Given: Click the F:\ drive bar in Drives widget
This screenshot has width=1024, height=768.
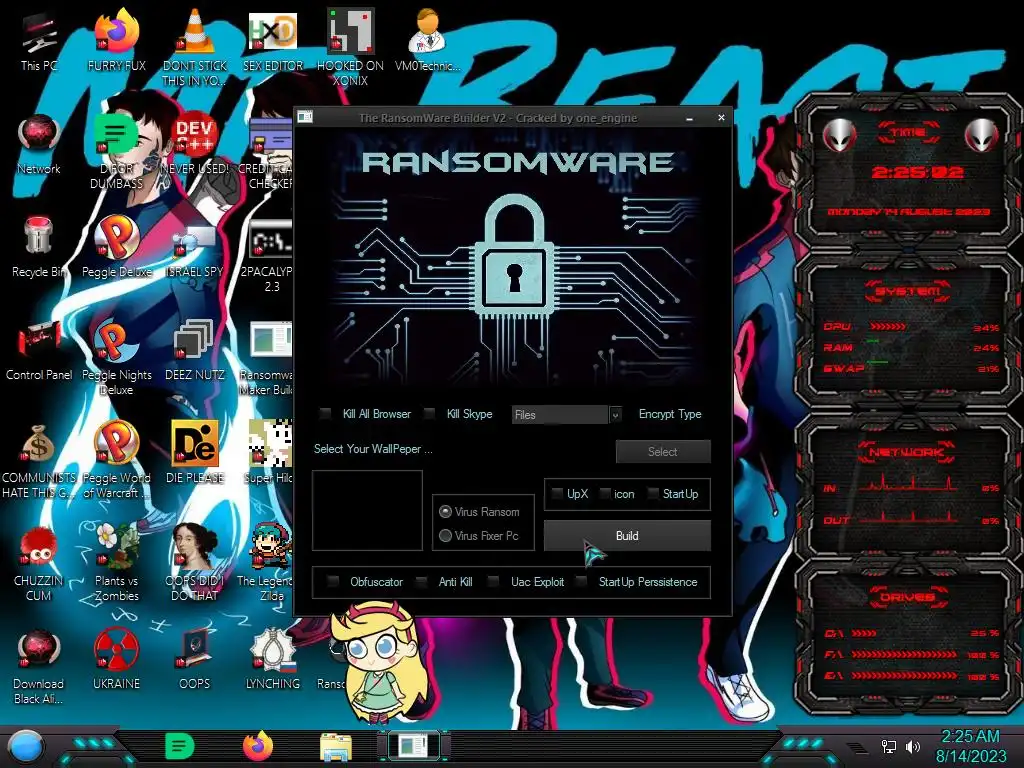Looking at the screenshot, I should (x=911, y=654).
